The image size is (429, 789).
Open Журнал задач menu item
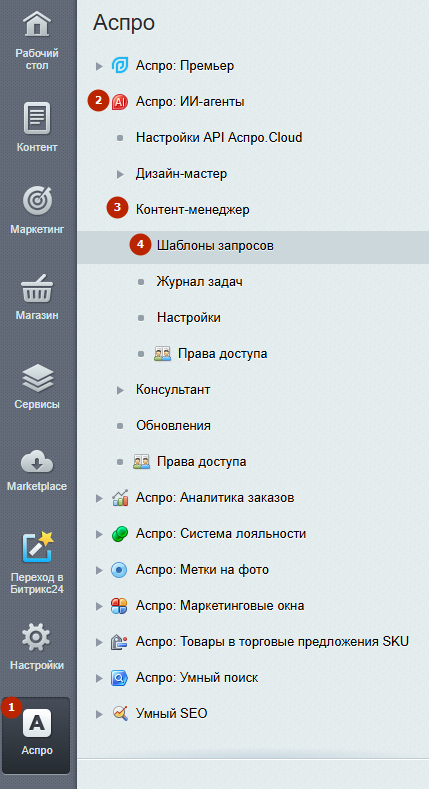point(200,281)
